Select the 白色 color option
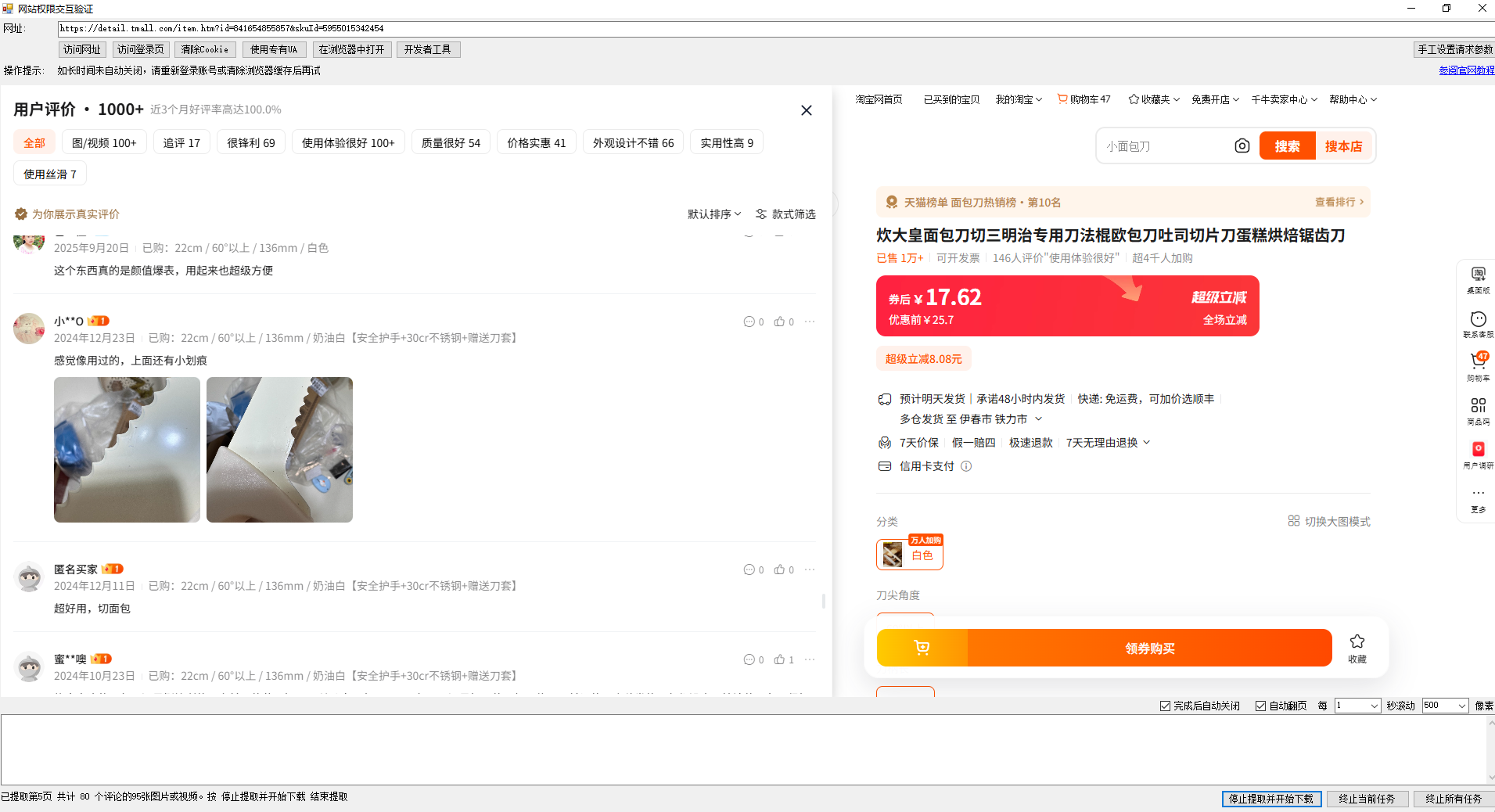This screenshot has width=1495, height=812. click(x=909, y=555)
